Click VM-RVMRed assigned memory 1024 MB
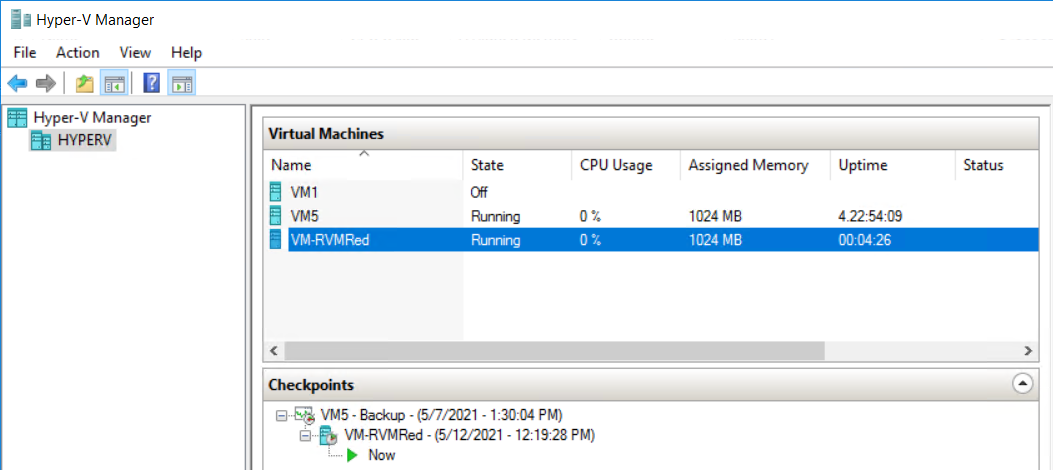The height and width of the screenshot is (470, 1053). coord(715,240)
